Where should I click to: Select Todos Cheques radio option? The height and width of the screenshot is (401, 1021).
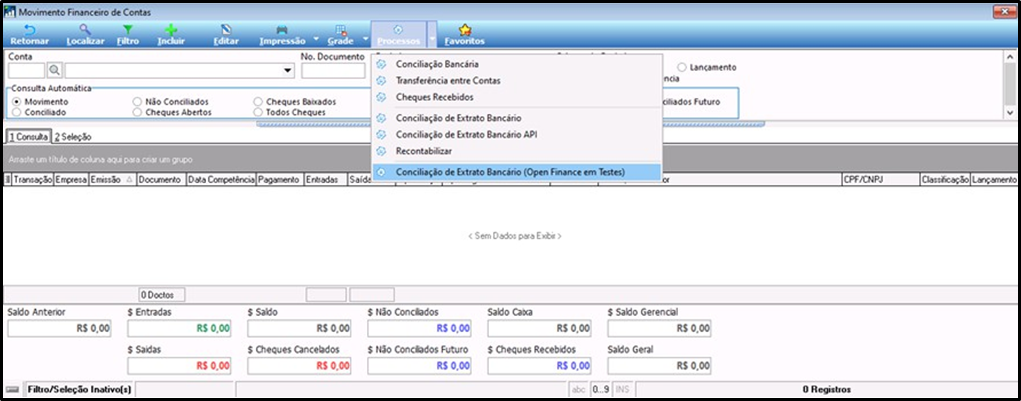click(x=258, y=113)
